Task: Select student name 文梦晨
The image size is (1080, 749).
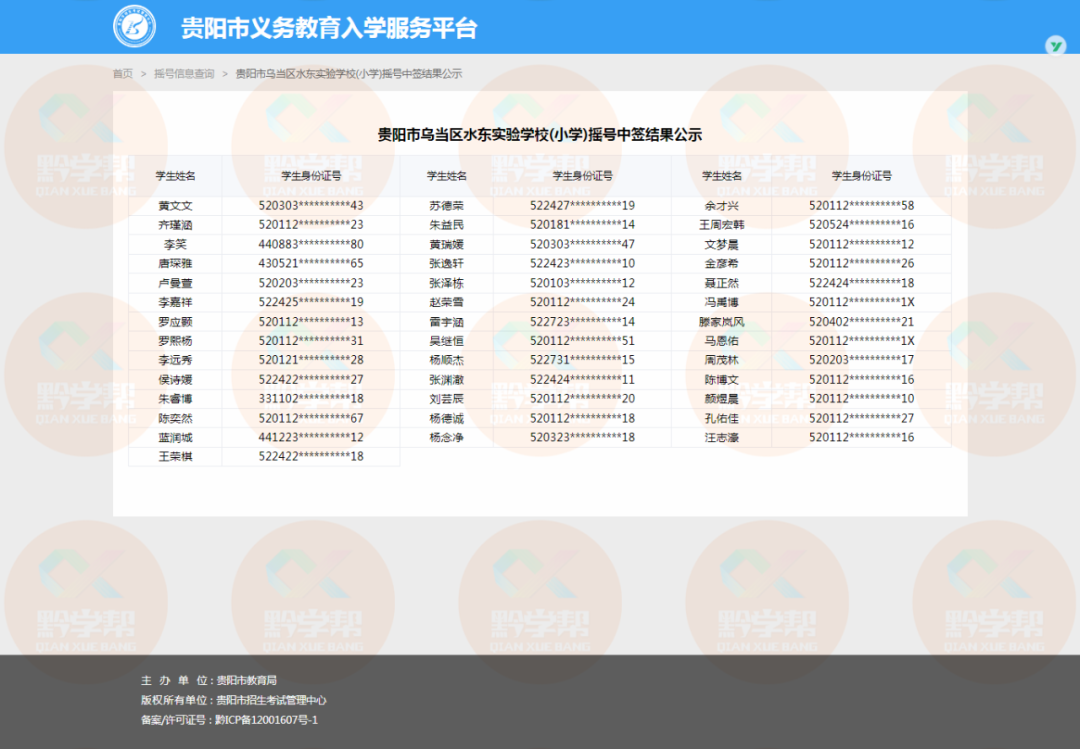Action: 721,244
